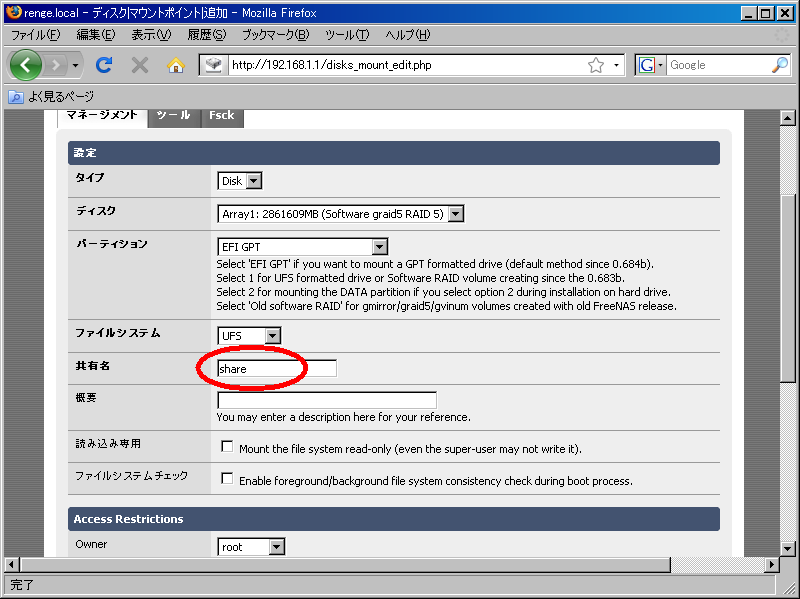Reload the page with the refresh icon

[x=104, y=65]
